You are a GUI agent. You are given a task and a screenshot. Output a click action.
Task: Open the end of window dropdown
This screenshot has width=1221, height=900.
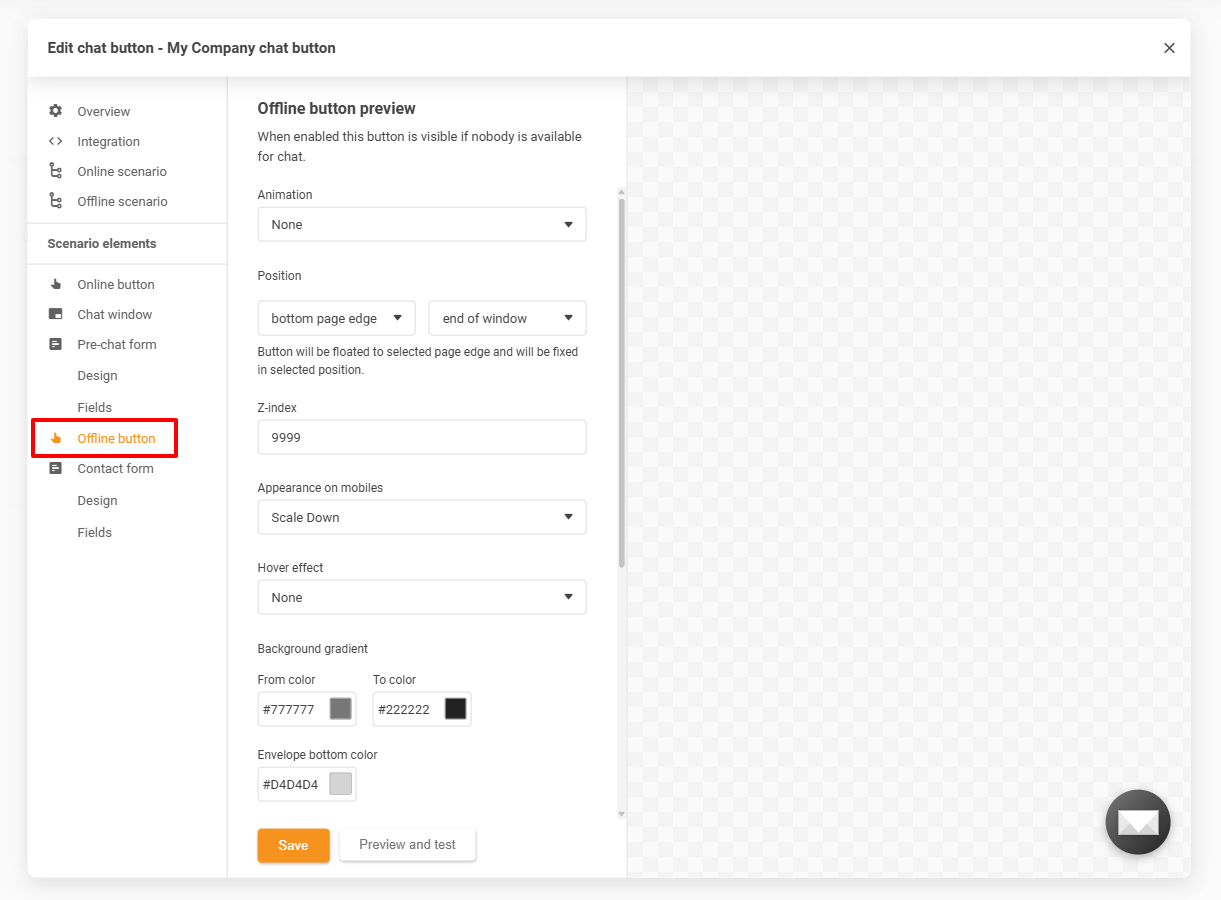click(507, 318)
